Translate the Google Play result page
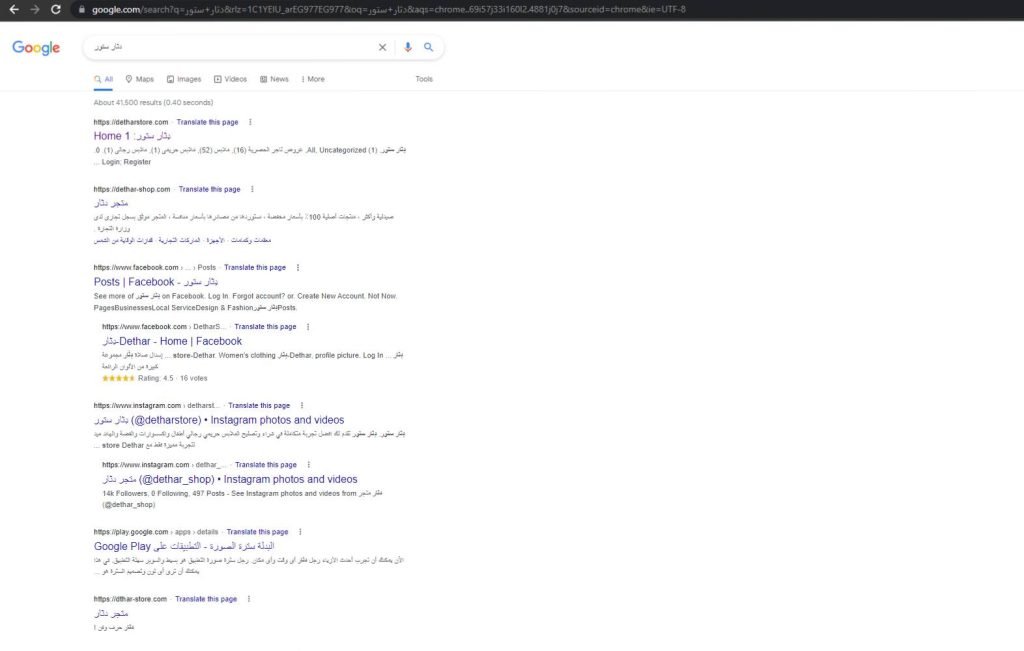 [x=257, y=532]
